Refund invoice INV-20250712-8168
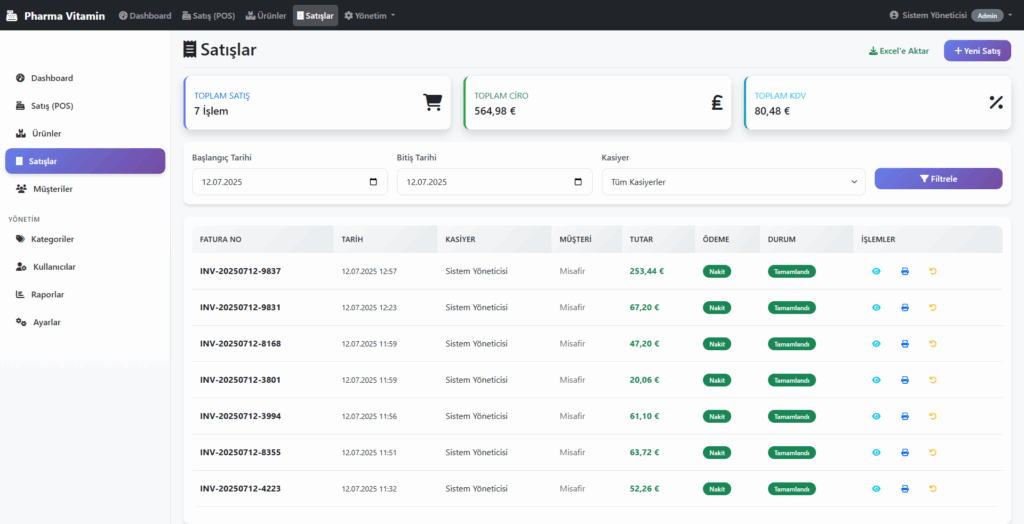Image resolution: width=1024 pixels, height=524 pixels. [x=933, y=344]
